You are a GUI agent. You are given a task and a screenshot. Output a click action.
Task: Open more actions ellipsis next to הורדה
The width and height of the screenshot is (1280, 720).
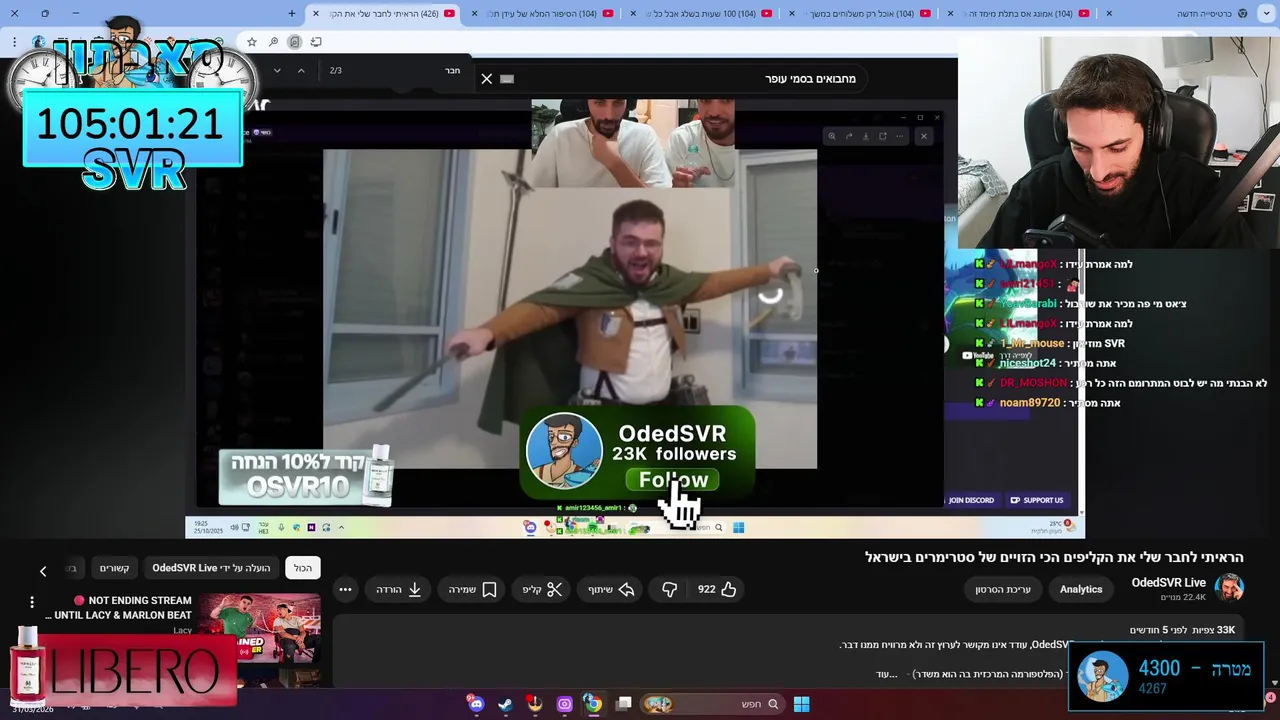pos(345,589)
